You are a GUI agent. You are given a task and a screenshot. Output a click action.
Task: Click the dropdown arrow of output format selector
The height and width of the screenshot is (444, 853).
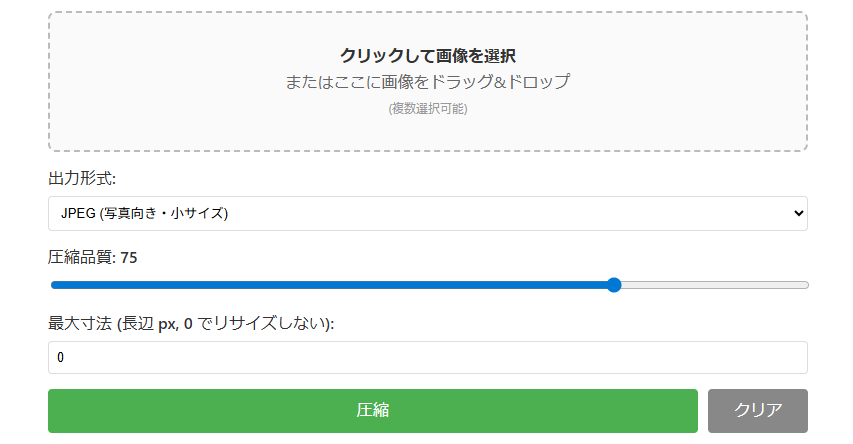tap(797, 213)
